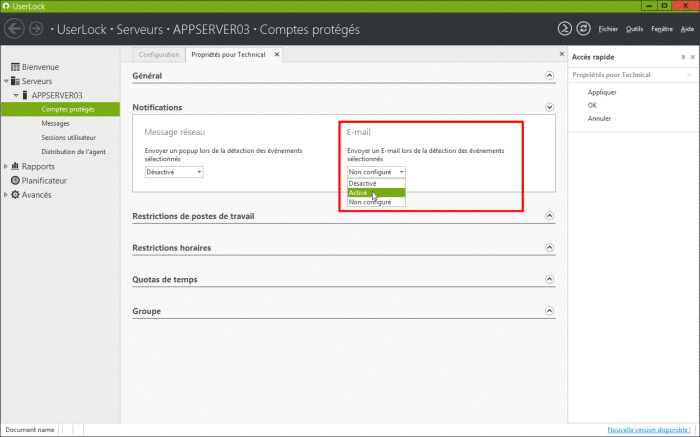Image resolution: width=700 pixels, height=437 pixels.
Task: Collapse Propriétés pour Technical quick access group
Action: click(x=689, y=75)
